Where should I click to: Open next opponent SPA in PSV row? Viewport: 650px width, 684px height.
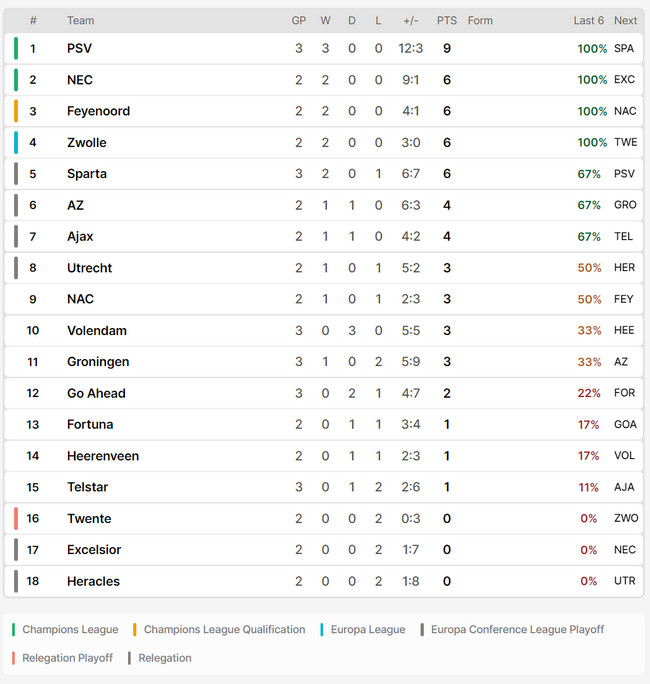(624, 48)
